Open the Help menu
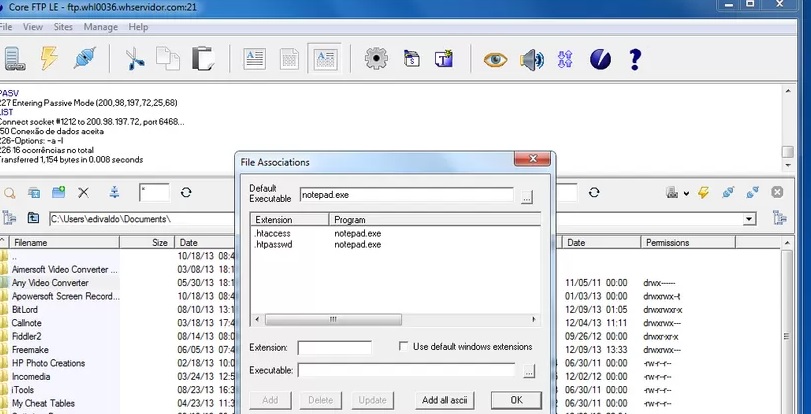Screen dimensions: 811x414 (x=138, y=27)
